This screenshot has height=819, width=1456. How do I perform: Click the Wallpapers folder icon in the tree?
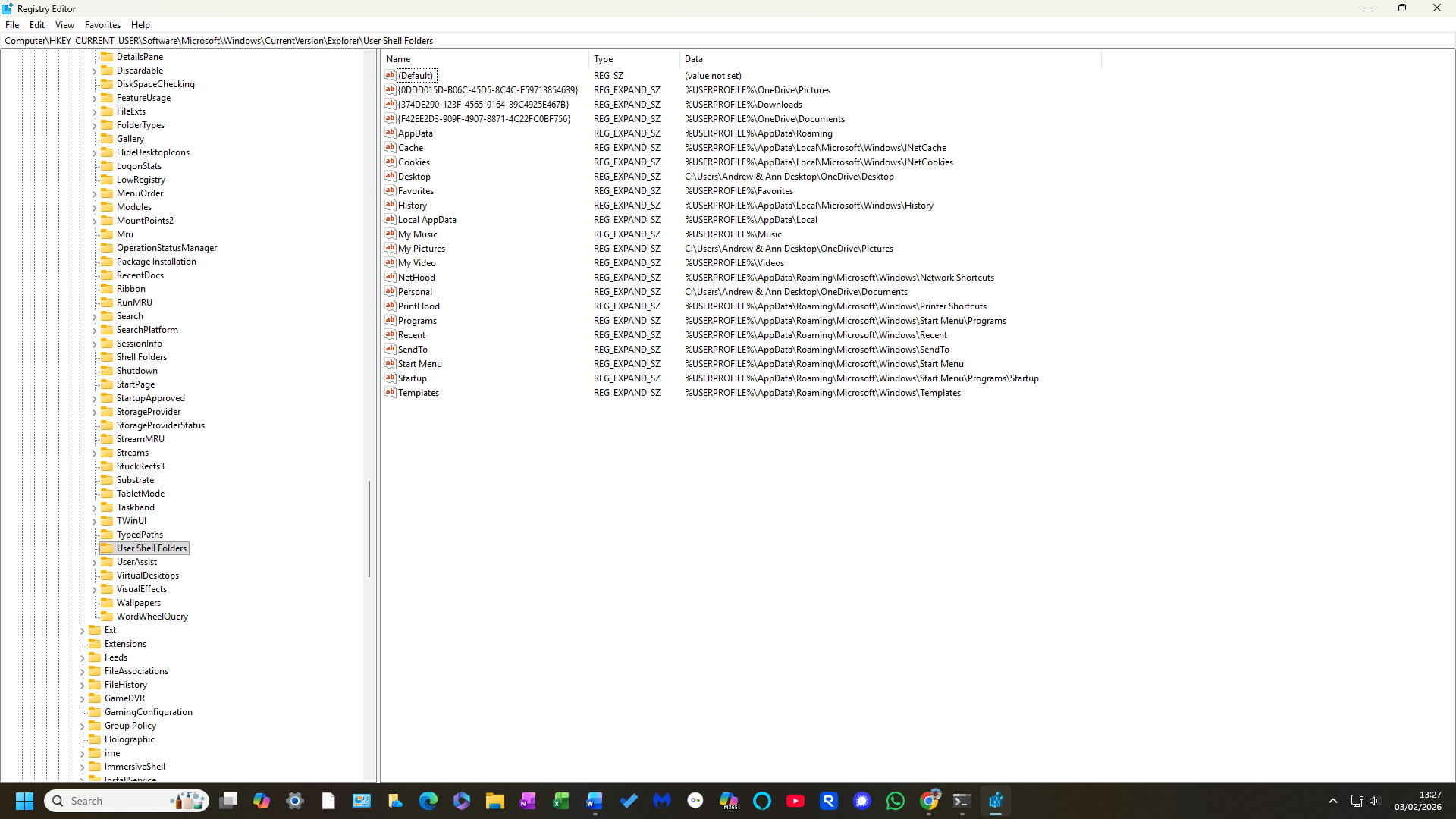tap(107, 603)
